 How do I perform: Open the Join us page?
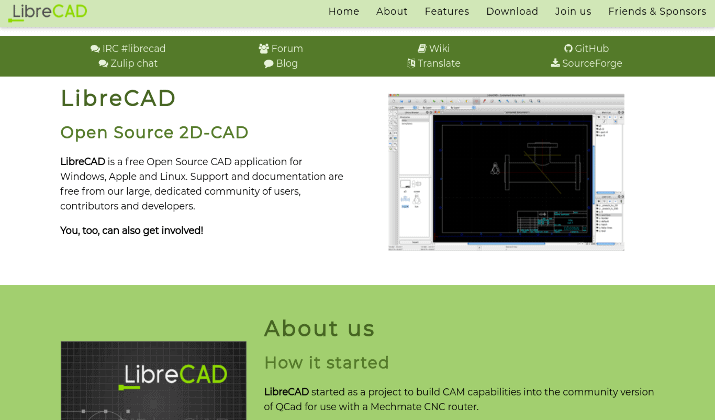click(573, 12)
